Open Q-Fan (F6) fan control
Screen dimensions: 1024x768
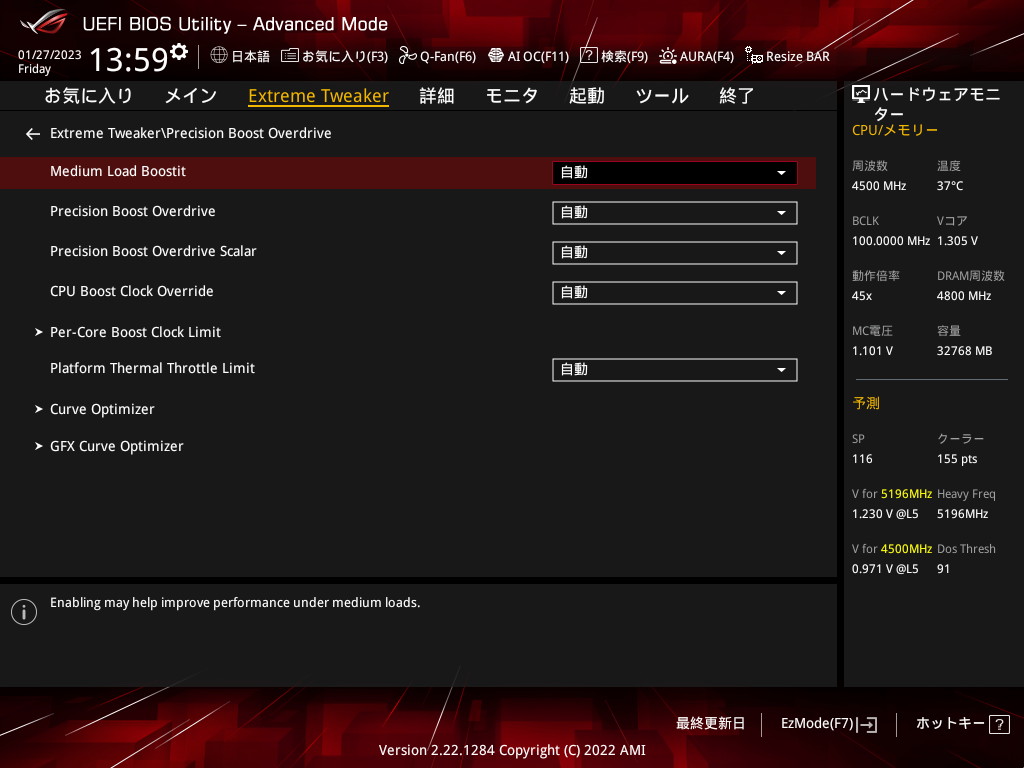click(407, 56)
